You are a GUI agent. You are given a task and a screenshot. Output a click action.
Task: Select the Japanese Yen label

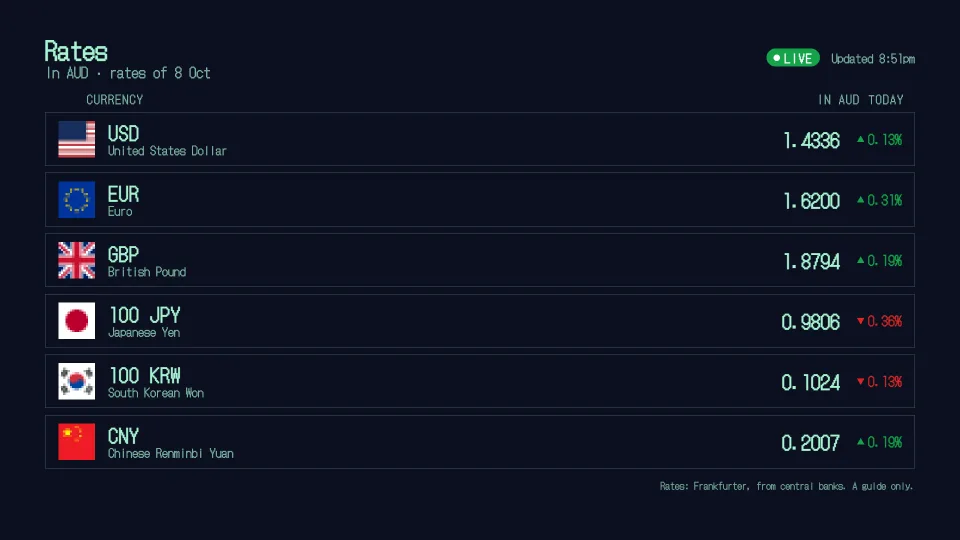[144, 332]
